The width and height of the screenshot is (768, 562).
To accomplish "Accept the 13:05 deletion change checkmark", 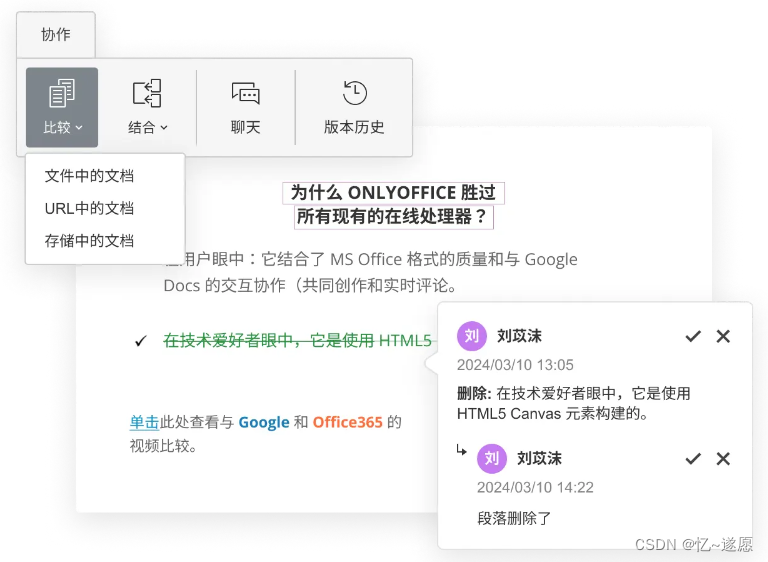I will (693, 336).
